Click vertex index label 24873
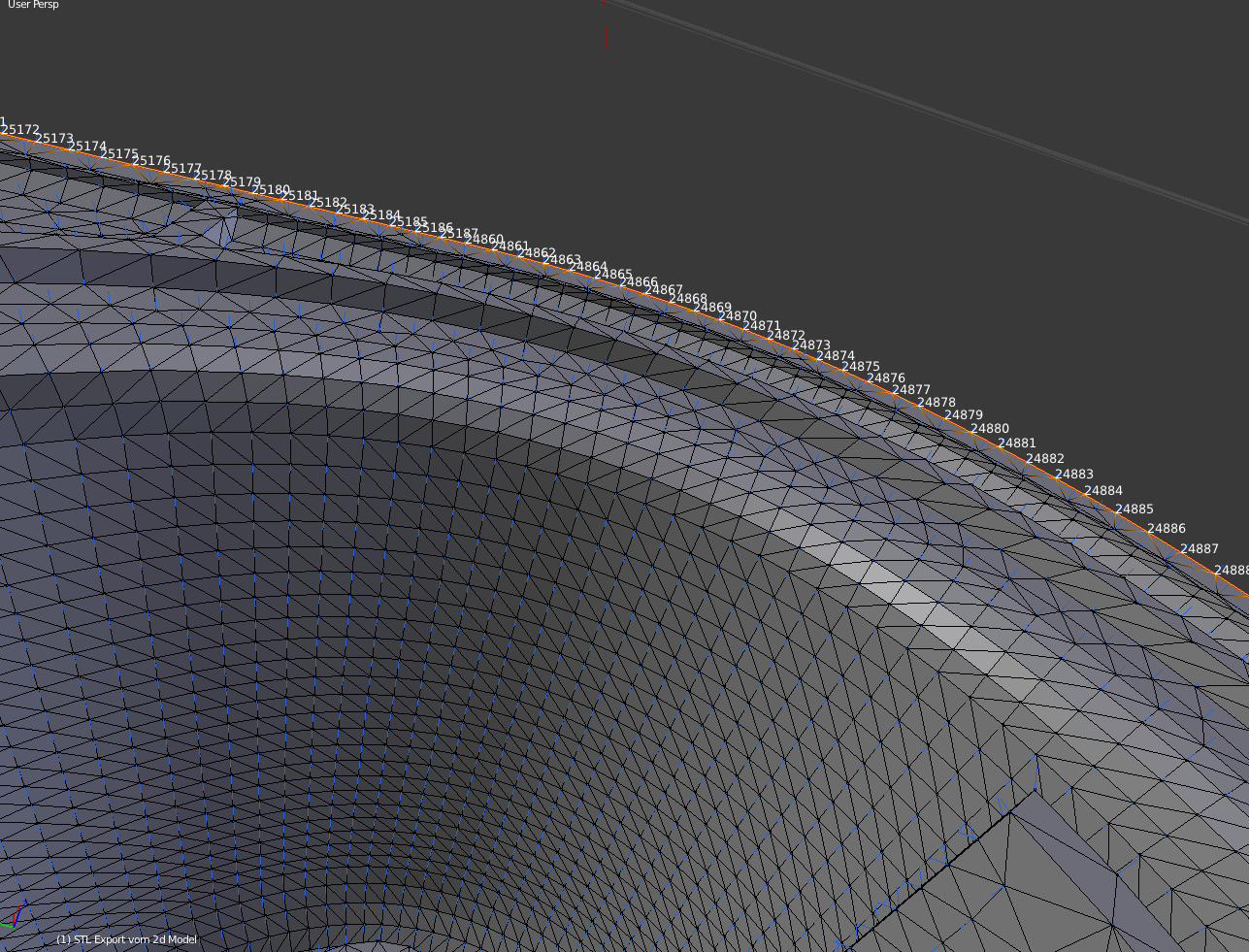The height and width of the screenshot is (952, 1249). [x=810, y=345]
